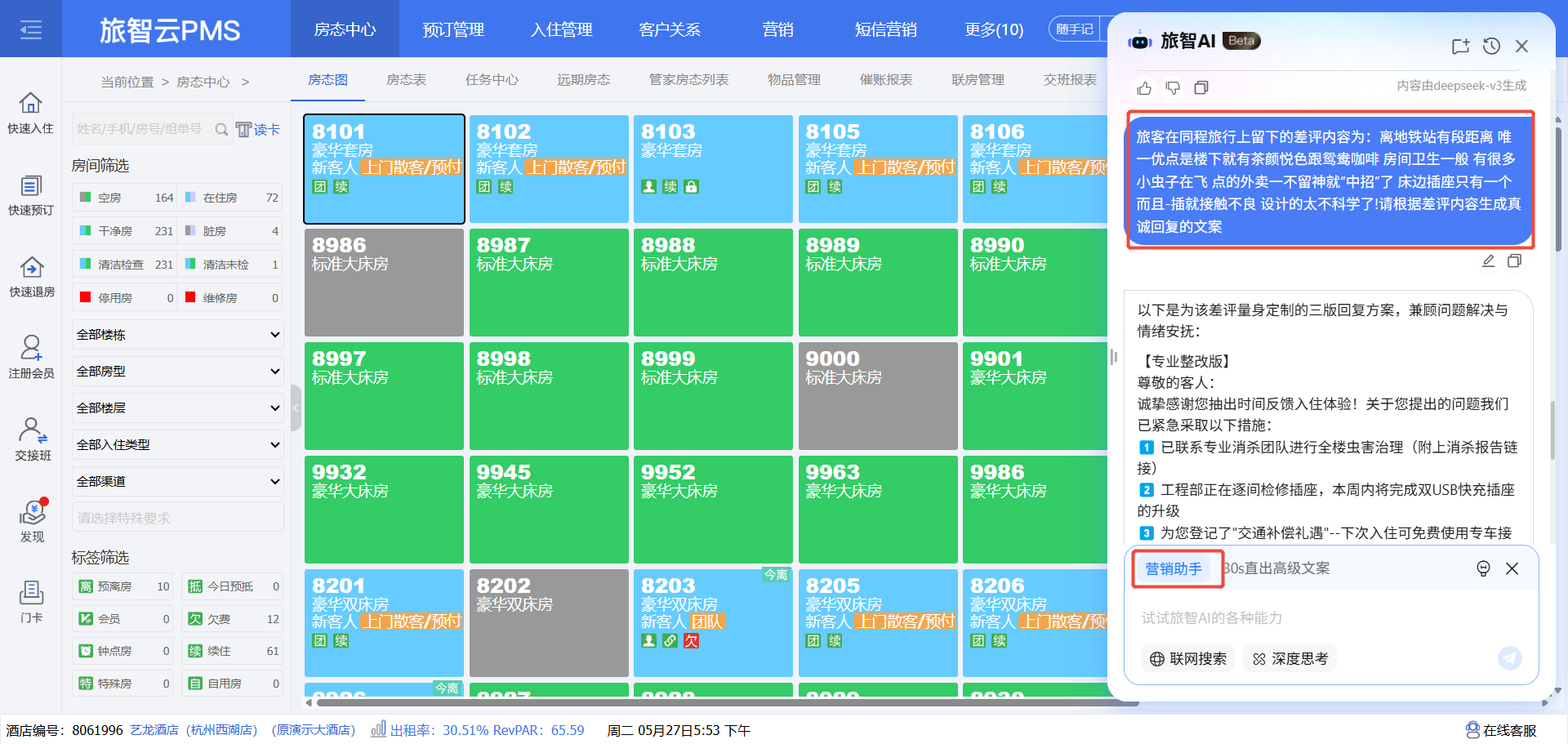Toggle 空房 vacant room filter

pyautogui.click(x=126, y=198)
